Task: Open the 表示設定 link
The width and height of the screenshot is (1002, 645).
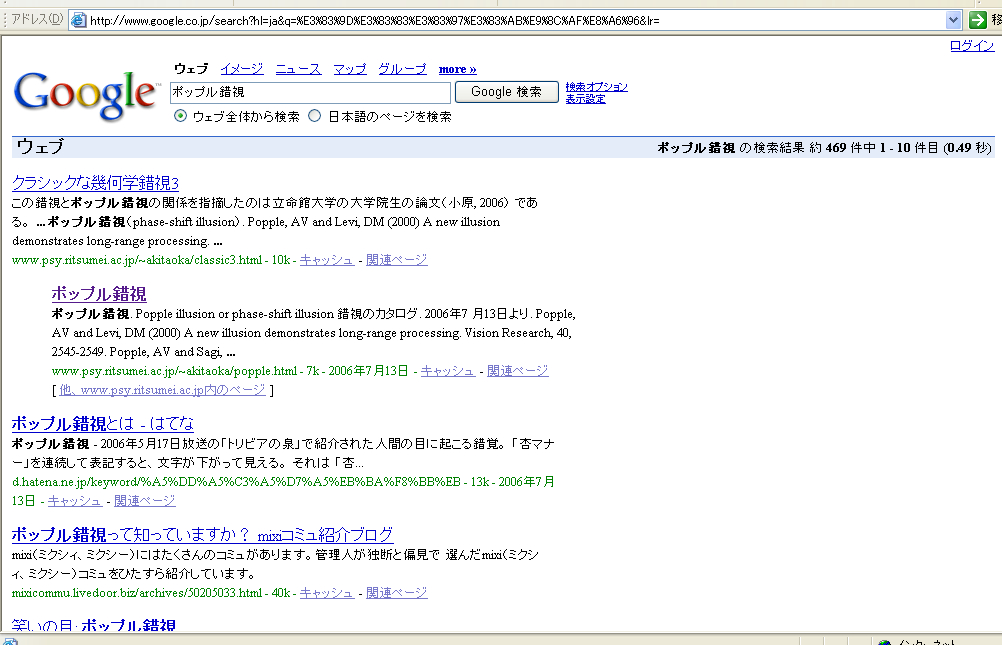Action: (x=585, y=99)
